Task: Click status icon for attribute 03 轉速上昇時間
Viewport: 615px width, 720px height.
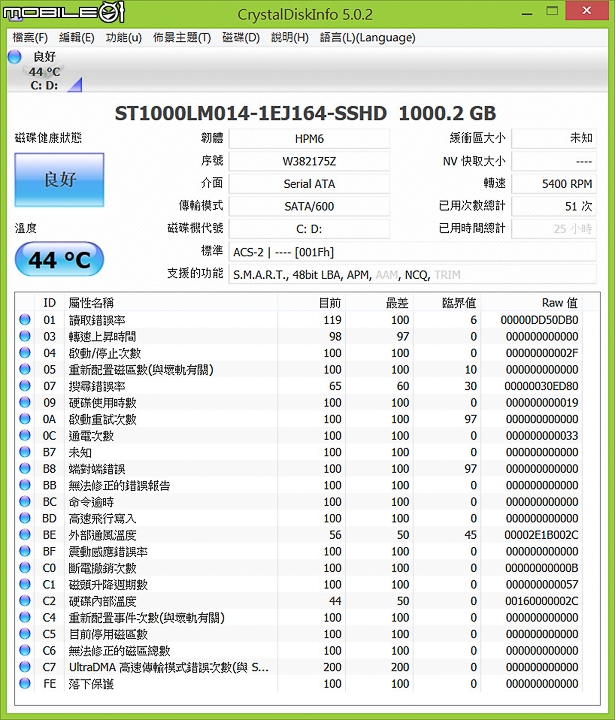Action: tap(25, 336)
